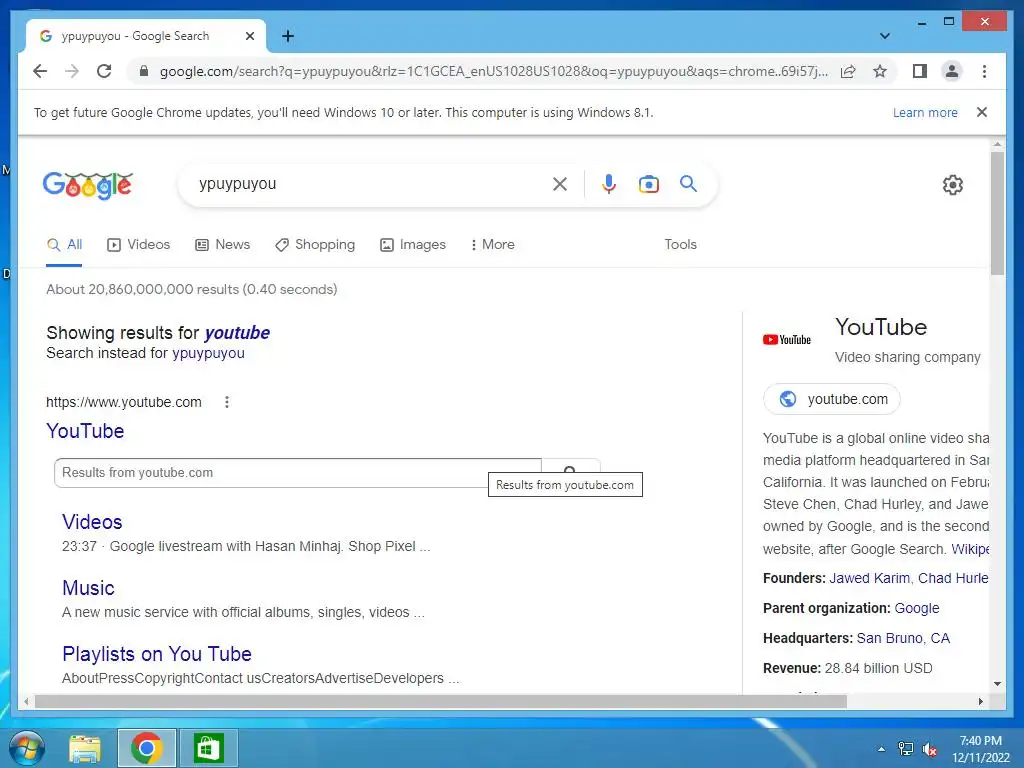1024x768 pixels.
Task: Search instead for ypuypuyou
Action: [208, 353]
